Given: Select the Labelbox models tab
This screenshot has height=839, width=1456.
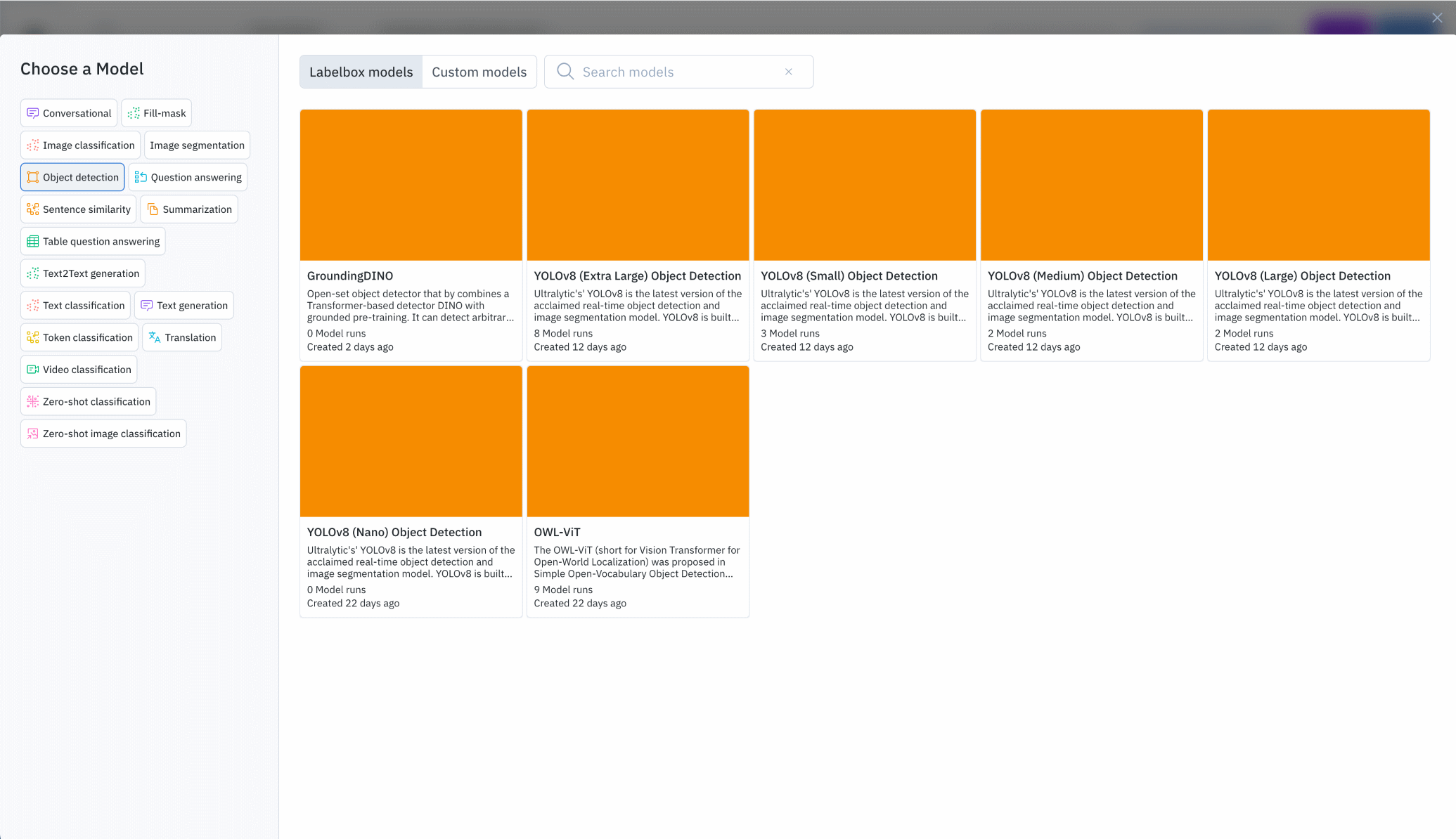Looking at the screenshot, I should tap(361, 72).
